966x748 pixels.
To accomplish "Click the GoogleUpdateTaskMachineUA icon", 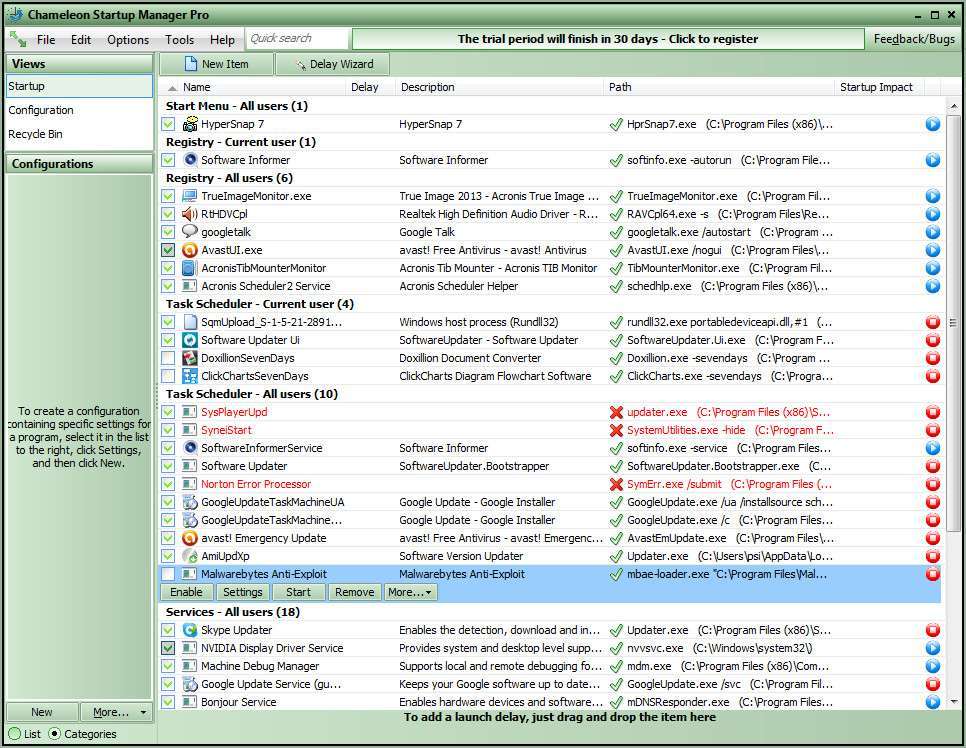I will pyautogui.click(x=190, y=502).
